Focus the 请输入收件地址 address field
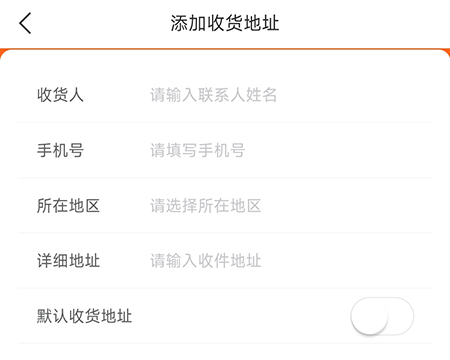Screen dimensions: 450x360 pos(205,261)
